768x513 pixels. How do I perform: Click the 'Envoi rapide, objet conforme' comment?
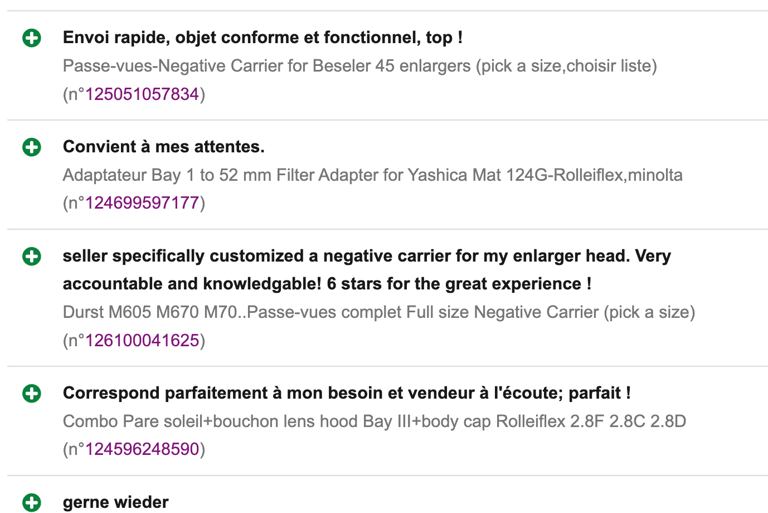click(x=263, y=38)
